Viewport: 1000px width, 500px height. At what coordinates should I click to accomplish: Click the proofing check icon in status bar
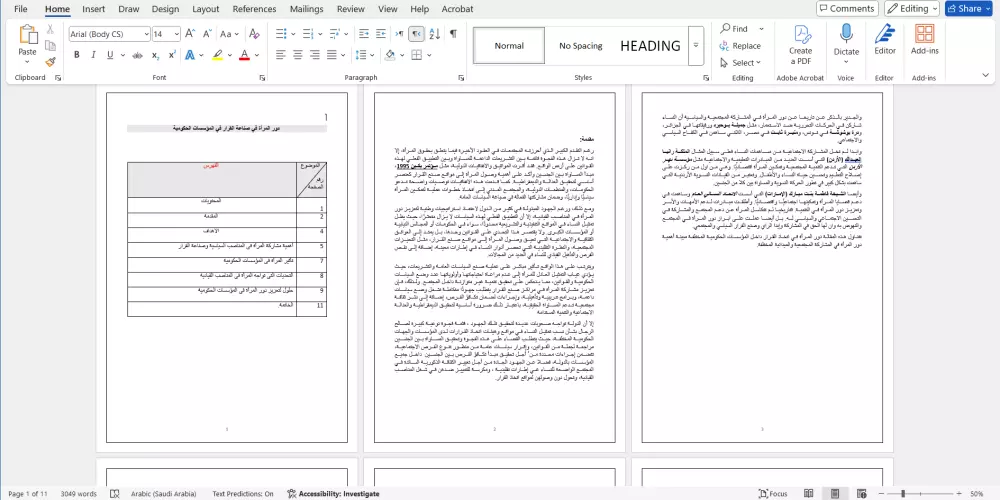point(115,494)
